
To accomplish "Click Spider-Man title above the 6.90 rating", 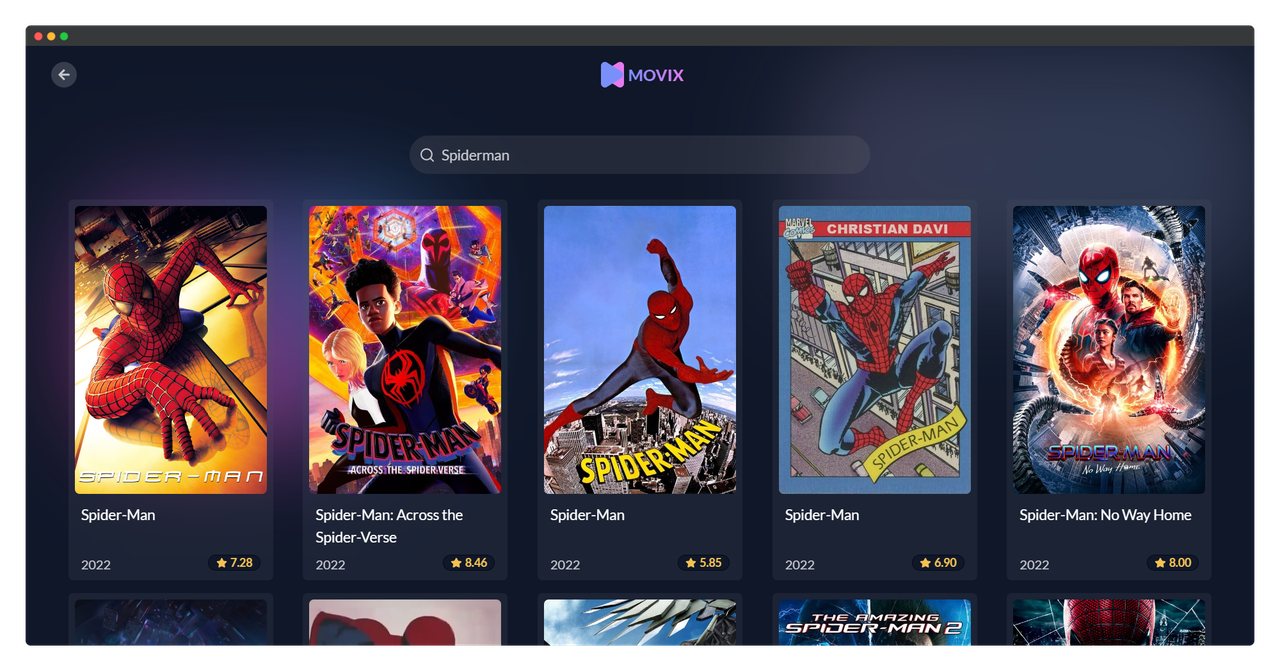I will coord(822,515).
